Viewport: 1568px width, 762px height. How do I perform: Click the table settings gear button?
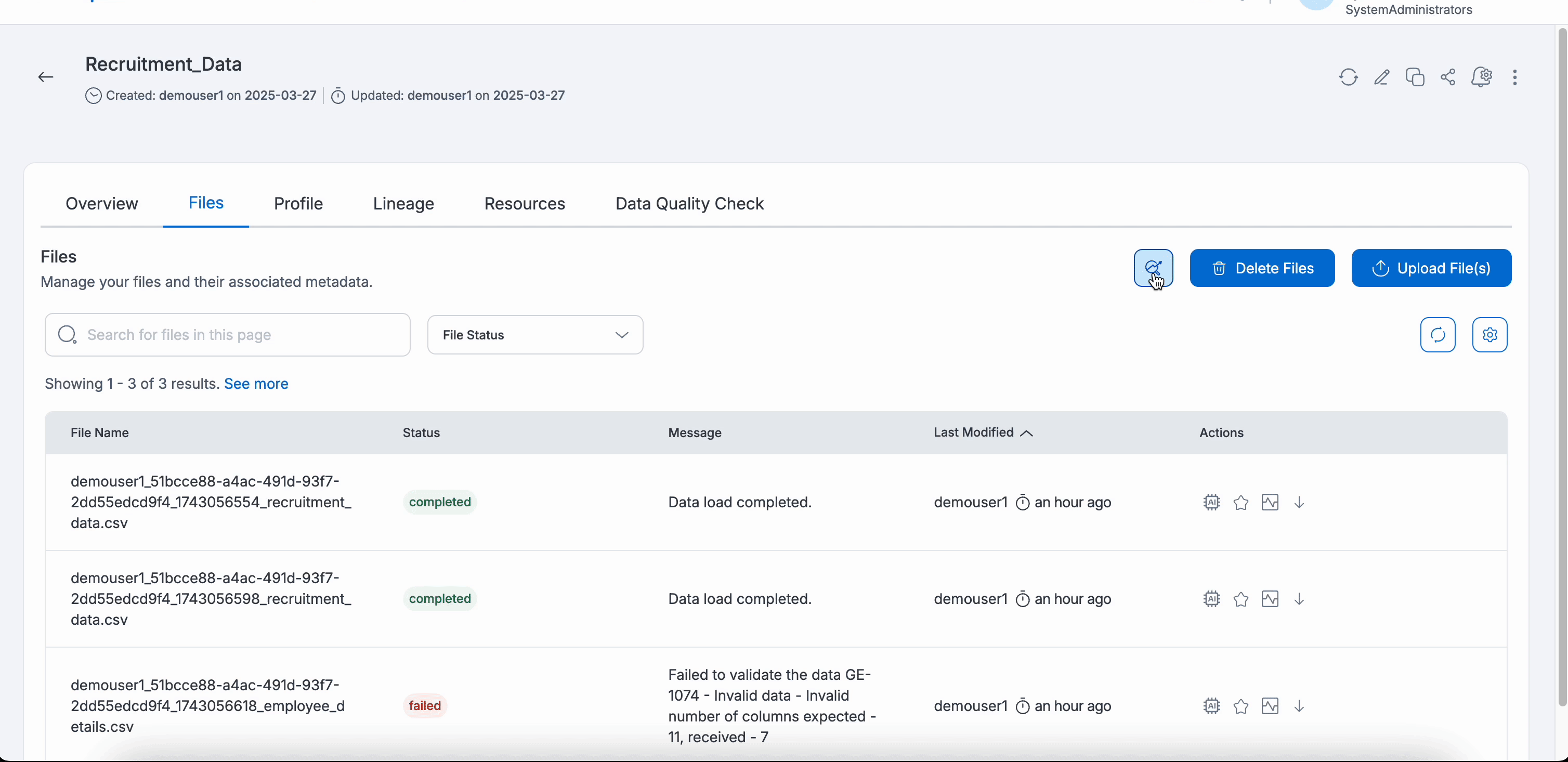click(1489, 335)
